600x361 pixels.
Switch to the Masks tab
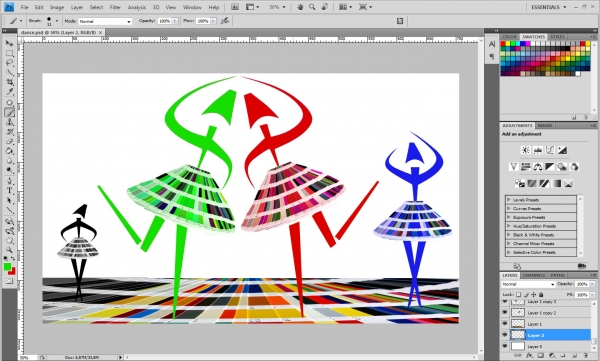[545, 126]
